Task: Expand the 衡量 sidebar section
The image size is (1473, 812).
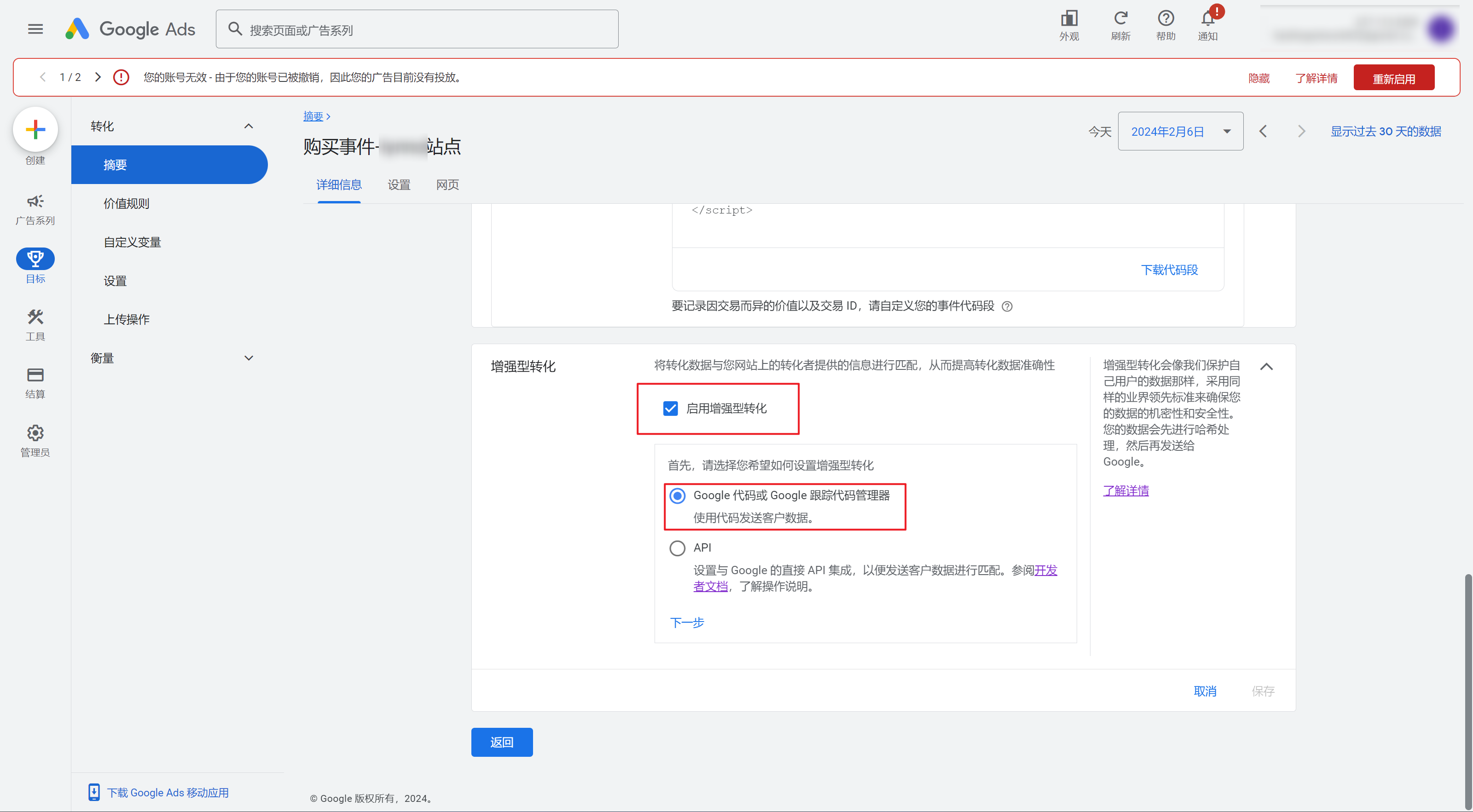Action: 249,358
